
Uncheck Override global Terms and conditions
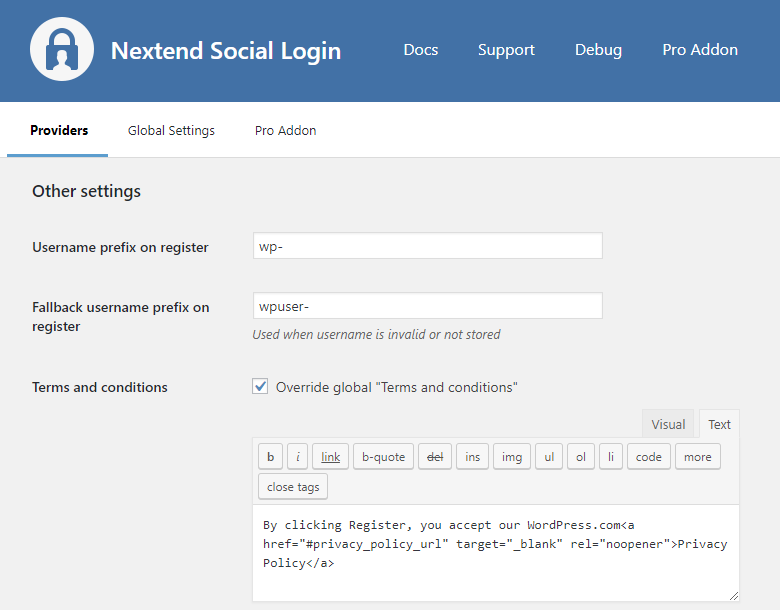click(260, 387)
